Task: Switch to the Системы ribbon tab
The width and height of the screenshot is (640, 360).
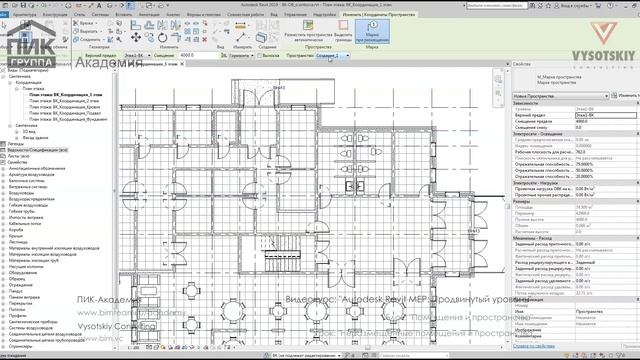Action: [x=100, y=15]
